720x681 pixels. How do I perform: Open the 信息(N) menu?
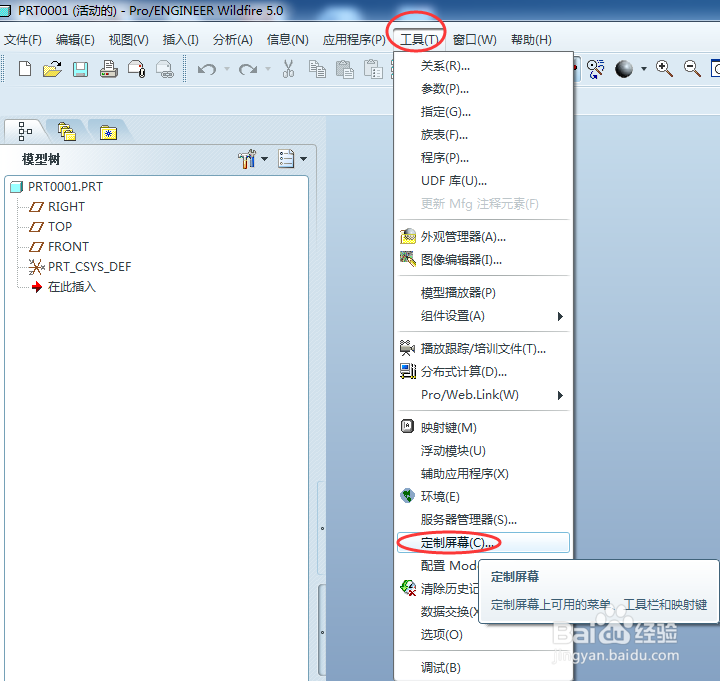pos(287,40)
